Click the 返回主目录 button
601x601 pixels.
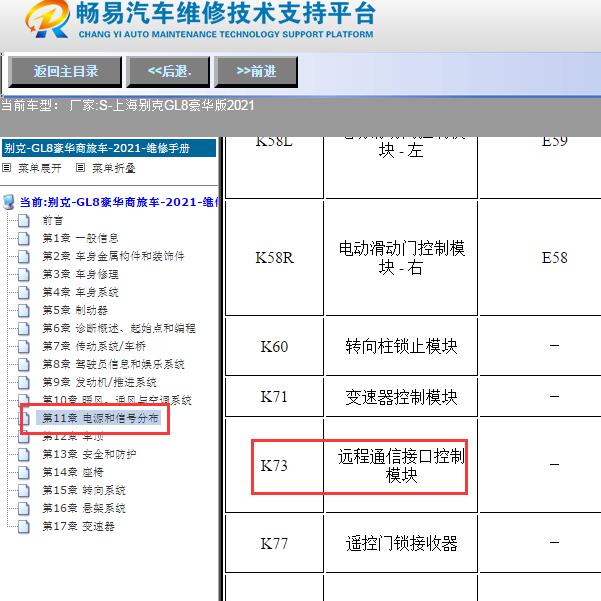coord(65,72)
